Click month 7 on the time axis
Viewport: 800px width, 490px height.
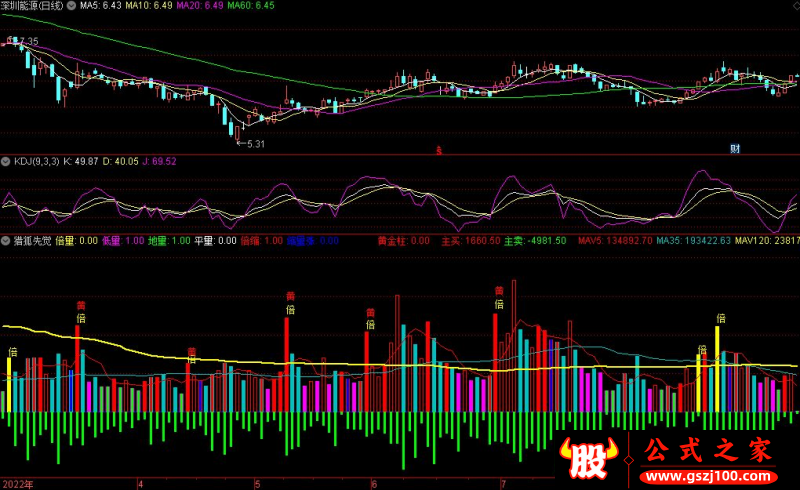pos(503,484)
